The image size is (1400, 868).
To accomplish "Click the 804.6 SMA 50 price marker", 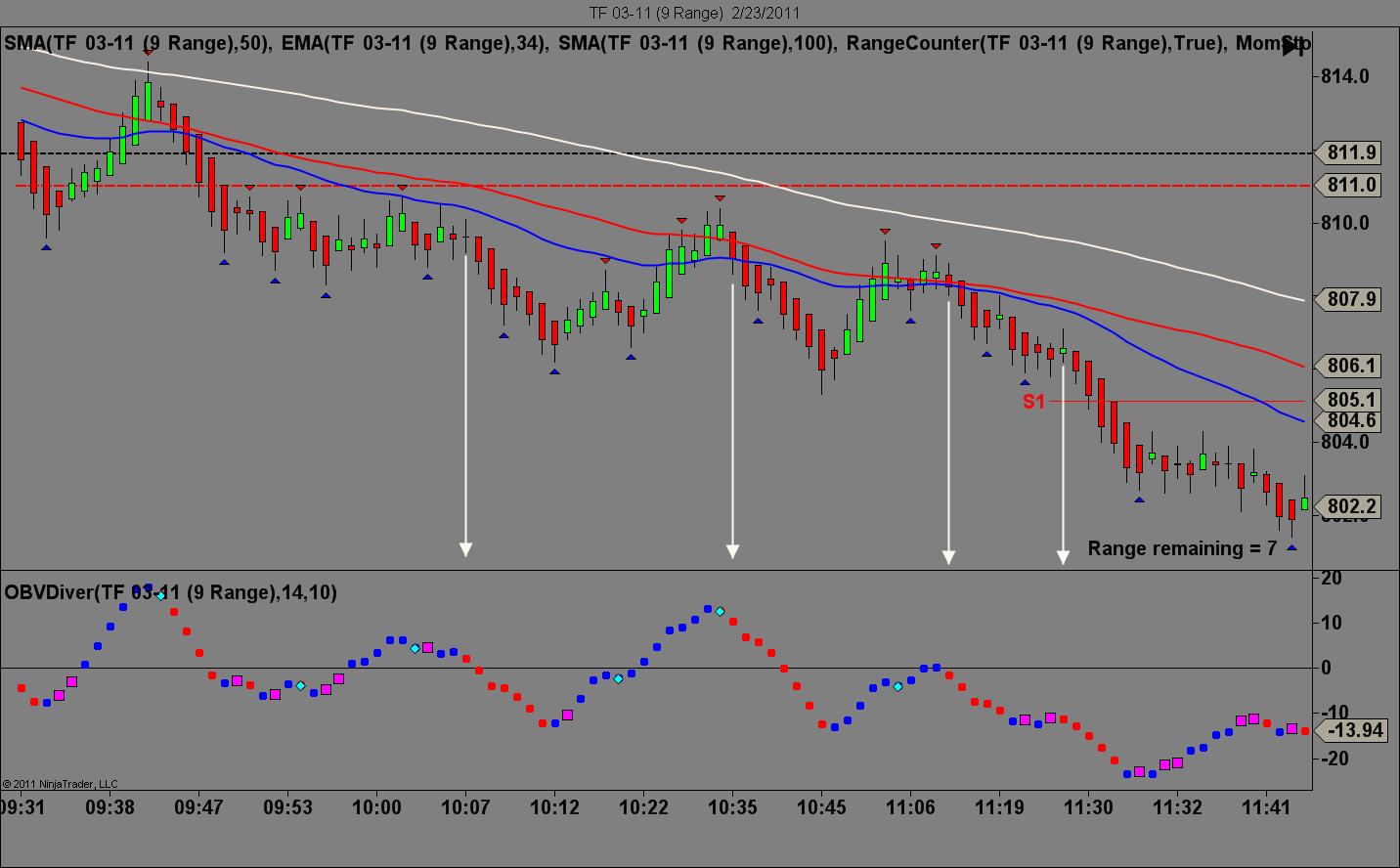I will [x=1347, y=420].
